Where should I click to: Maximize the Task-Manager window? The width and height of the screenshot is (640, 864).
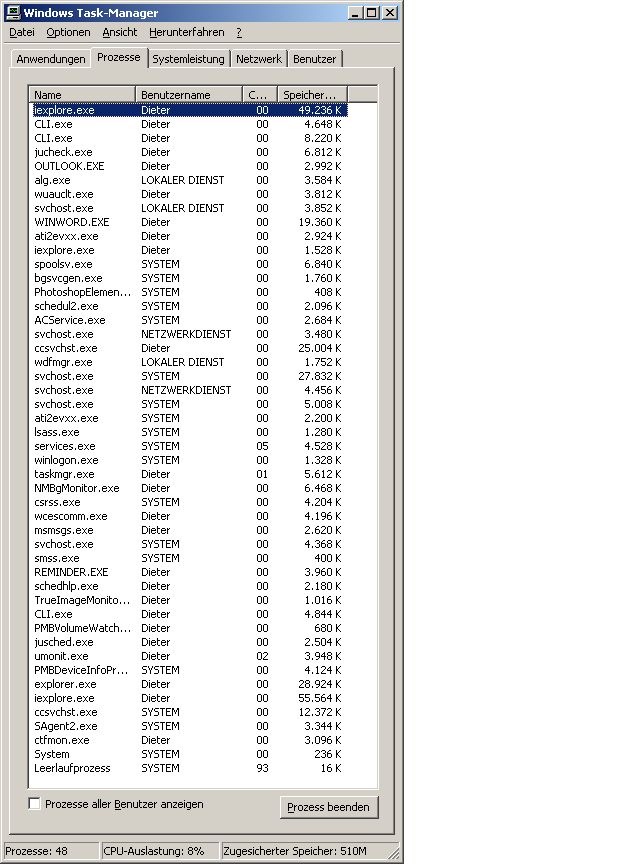point(371,13)
